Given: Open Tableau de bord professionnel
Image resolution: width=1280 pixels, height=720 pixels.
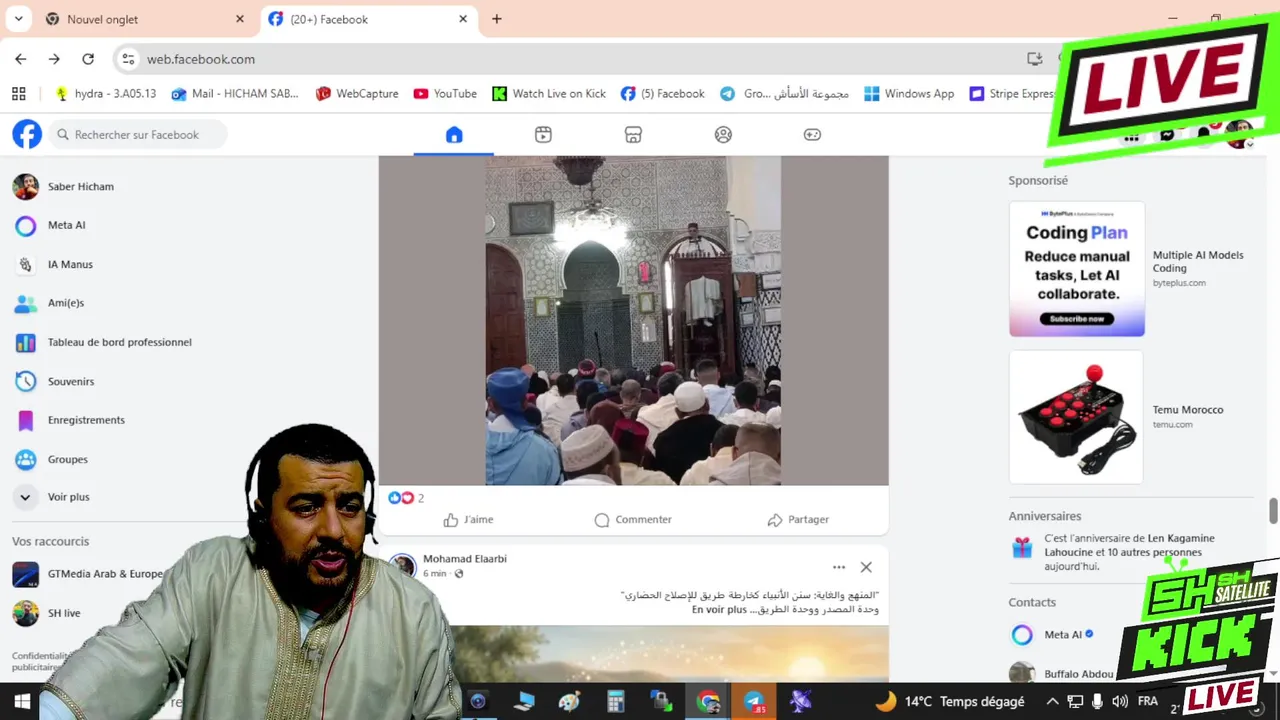Looking at the screenshot, I should tap(119, 342).
